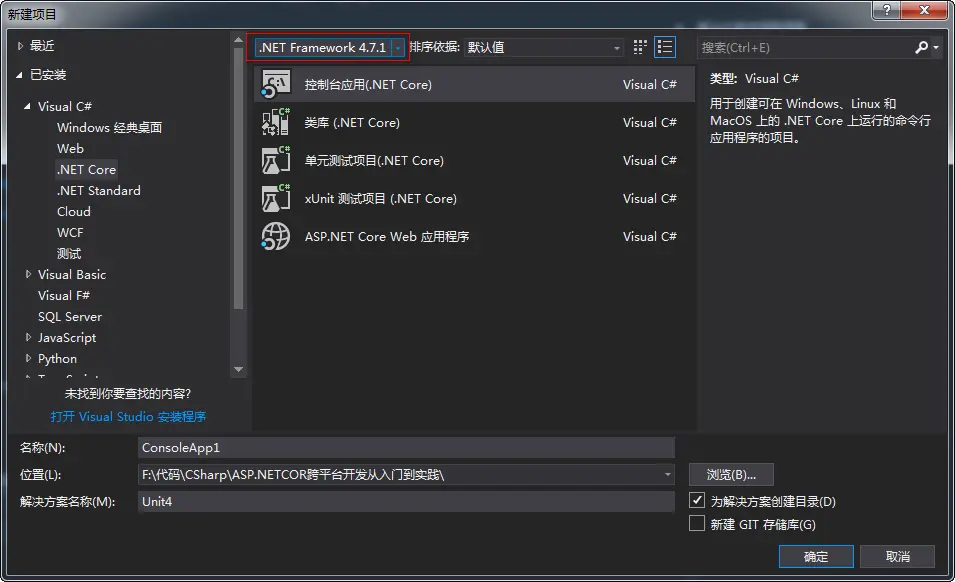The image size is (955, 582).
Task: Select 单元测试项目(.NET Core) template text
Action: pyautogui.click(x=374, y=161)
